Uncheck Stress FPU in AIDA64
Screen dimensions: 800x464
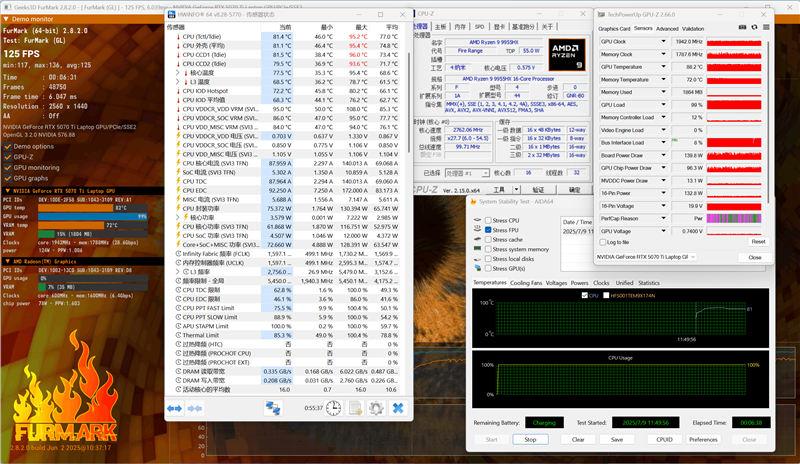(488, 230)
